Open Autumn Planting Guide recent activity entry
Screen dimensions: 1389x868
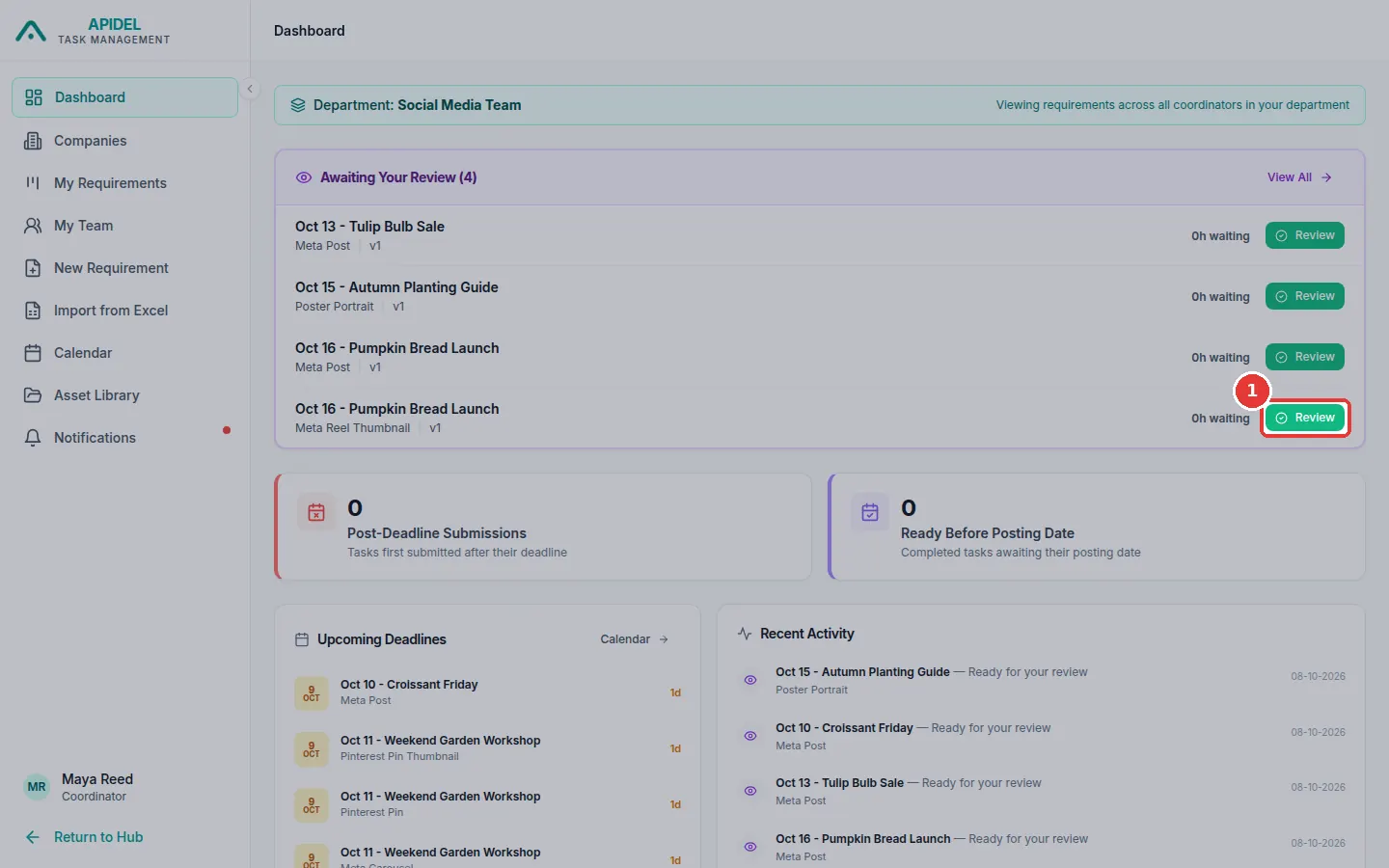click(x=1041, y=680)
